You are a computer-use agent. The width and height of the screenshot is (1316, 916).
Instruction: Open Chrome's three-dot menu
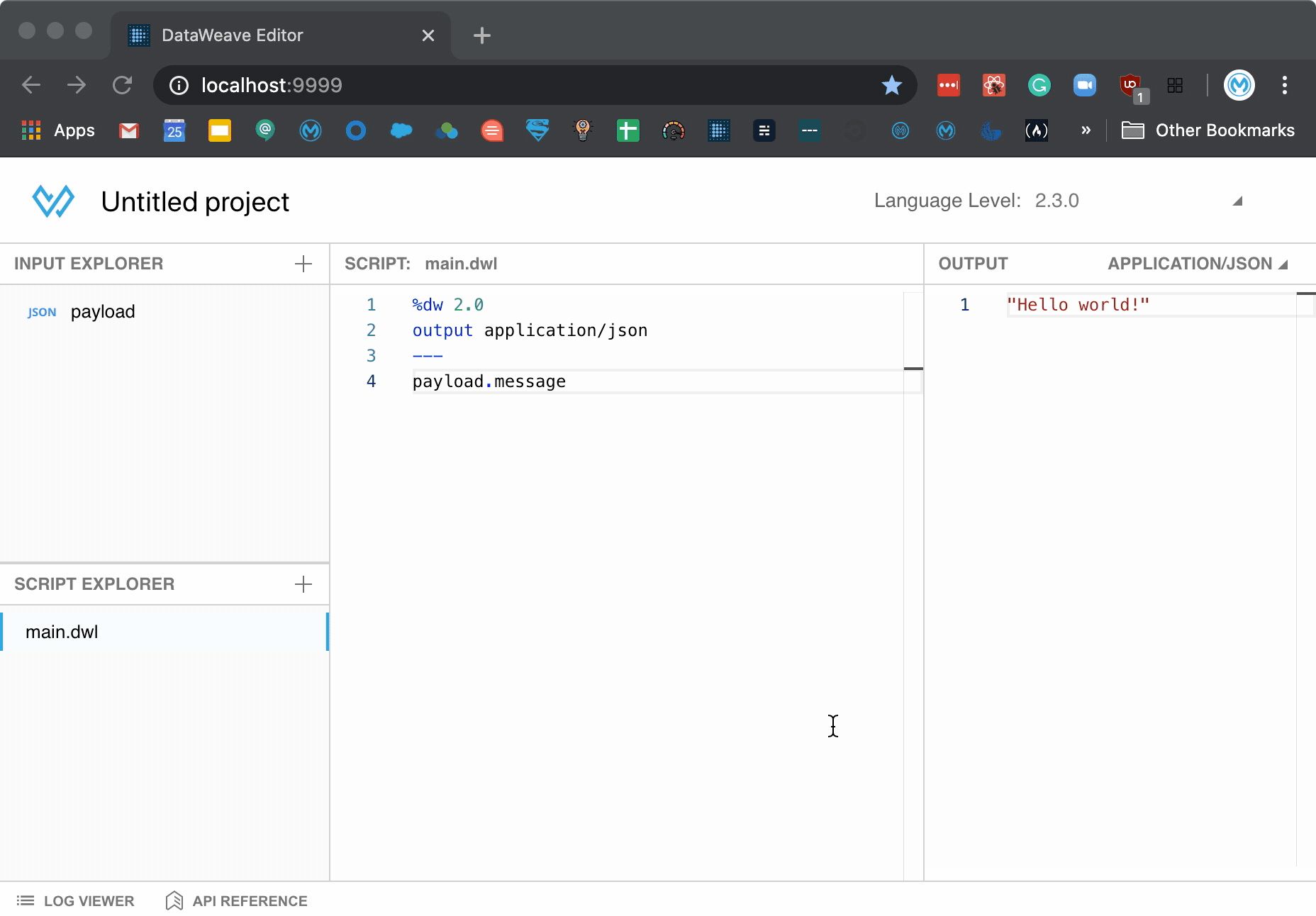(1284, 86)
